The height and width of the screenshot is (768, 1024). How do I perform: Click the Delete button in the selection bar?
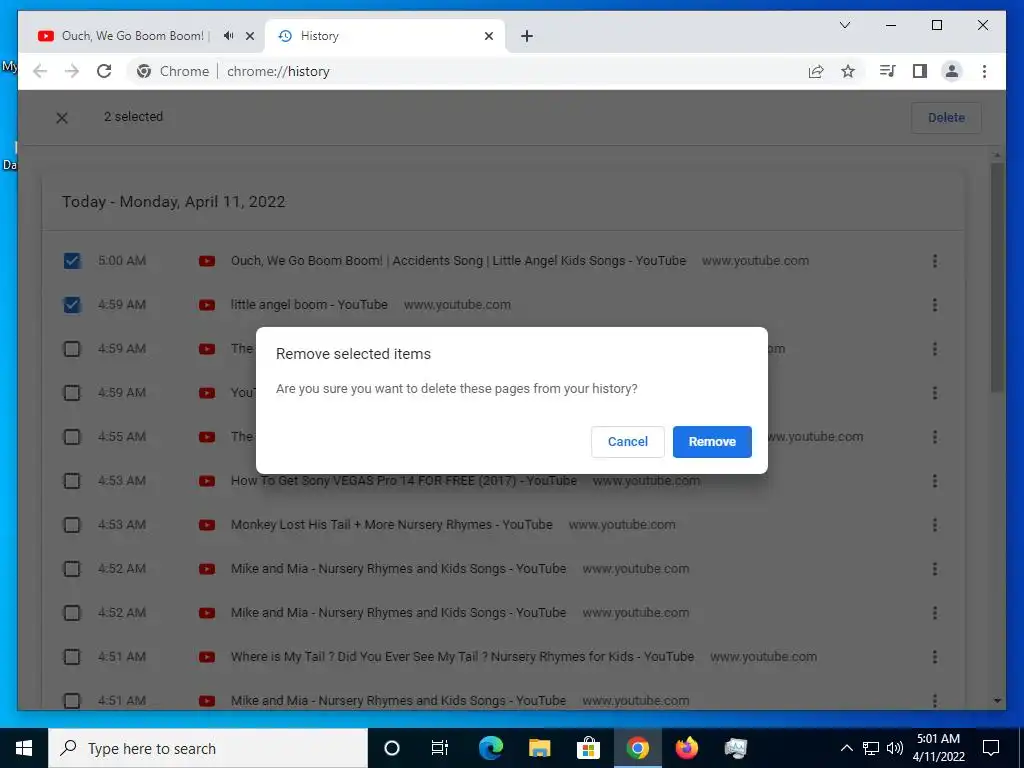point(946,118)
